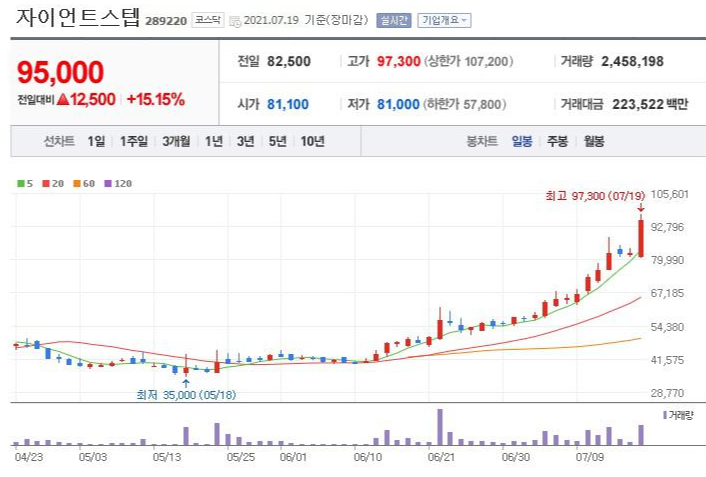The image size is (706, 477).
Task: Click the purple 거래량 legend marker
Action: 665,415
